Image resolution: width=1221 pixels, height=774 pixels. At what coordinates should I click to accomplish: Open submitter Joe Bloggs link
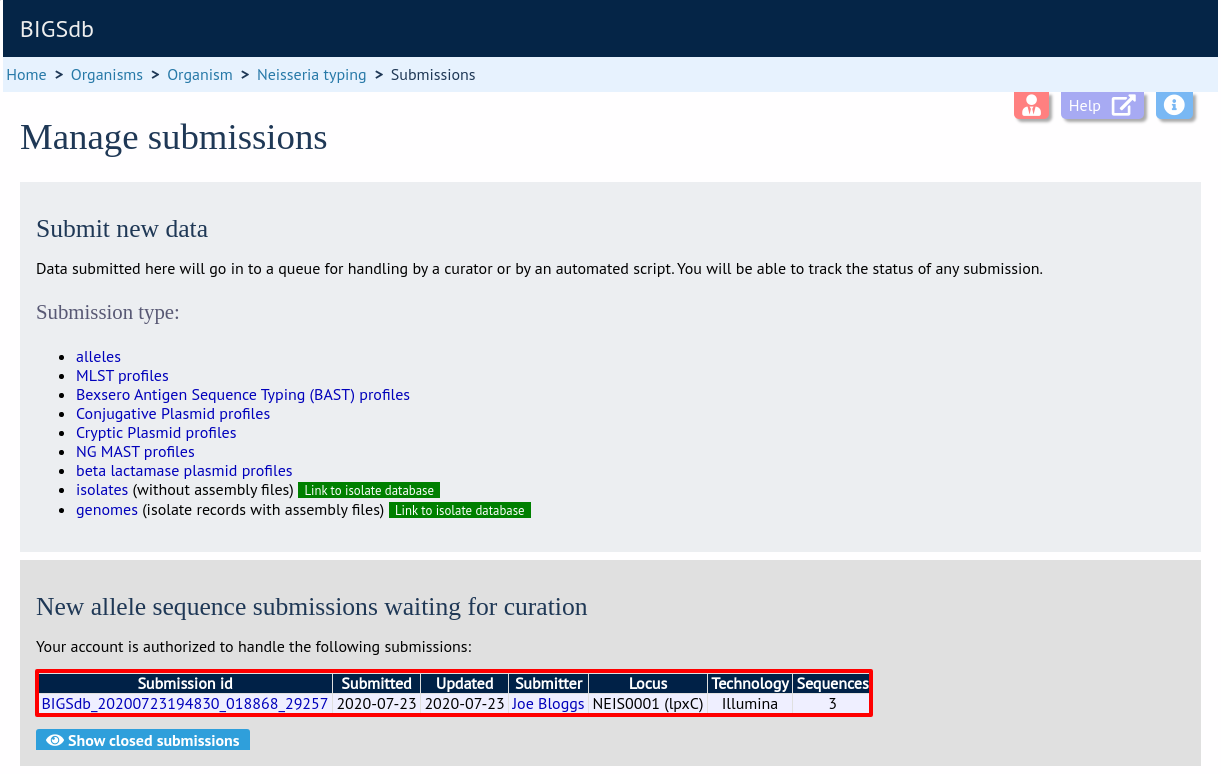point(548,704)
